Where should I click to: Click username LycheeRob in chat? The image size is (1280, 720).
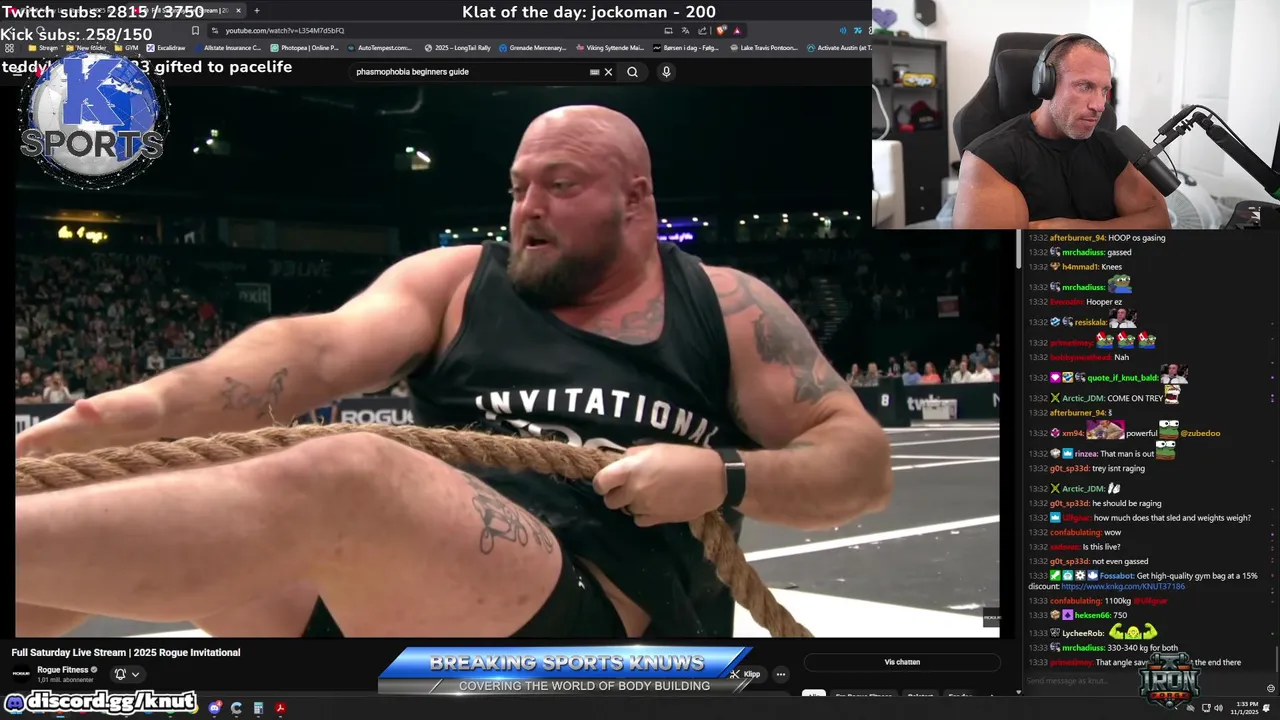click(1083, 634)
